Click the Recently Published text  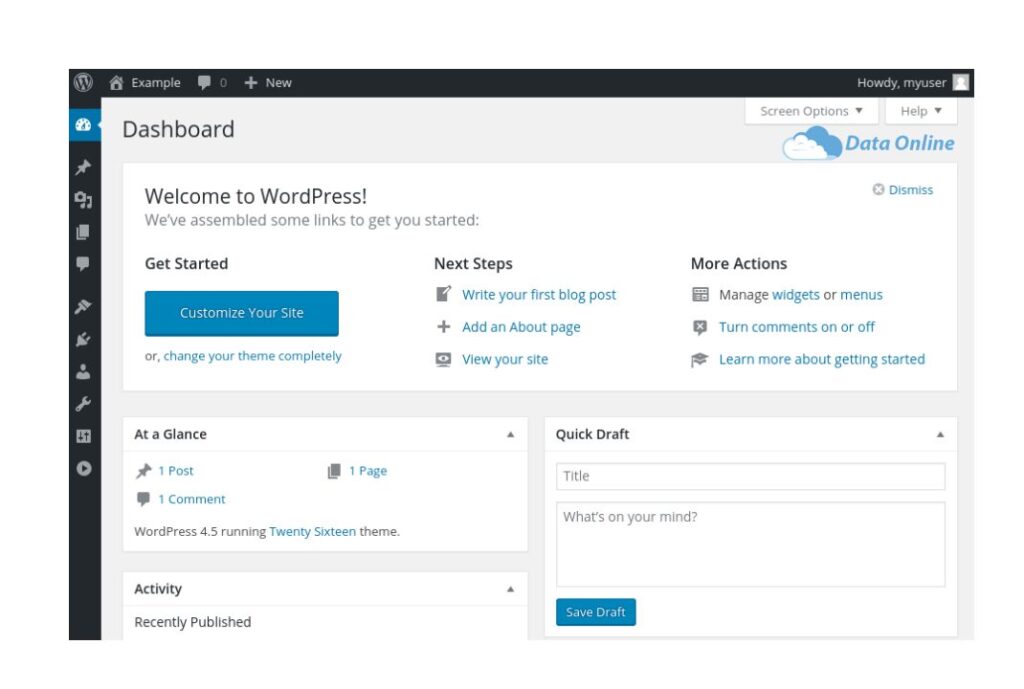click(193, 622)
